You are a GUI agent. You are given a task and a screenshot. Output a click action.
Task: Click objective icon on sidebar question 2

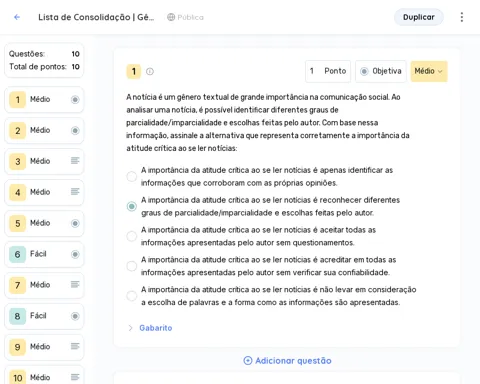coord(75,130)
